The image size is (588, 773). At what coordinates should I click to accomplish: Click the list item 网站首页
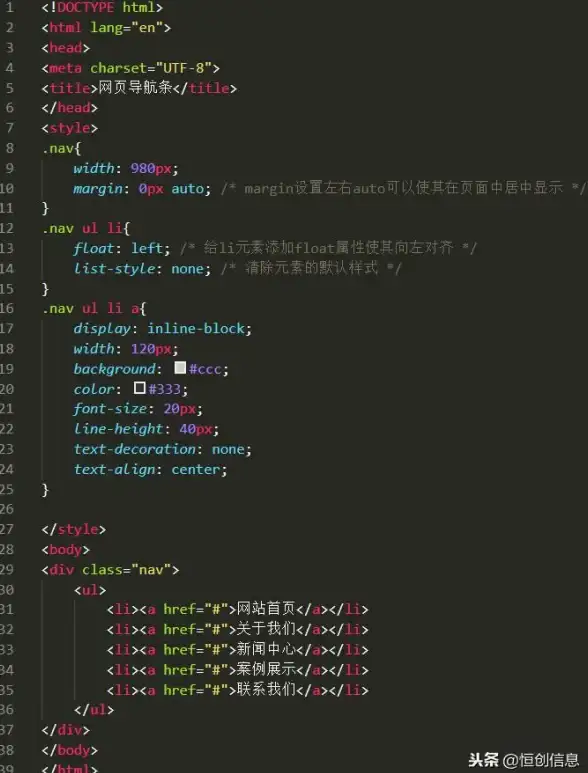pyautogui.click(x=238, y=610)
